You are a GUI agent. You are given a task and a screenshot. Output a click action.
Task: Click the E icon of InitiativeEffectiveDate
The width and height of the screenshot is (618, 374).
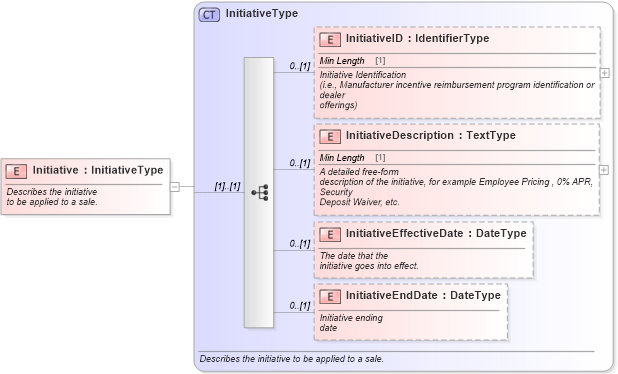(x=330, y=234)
